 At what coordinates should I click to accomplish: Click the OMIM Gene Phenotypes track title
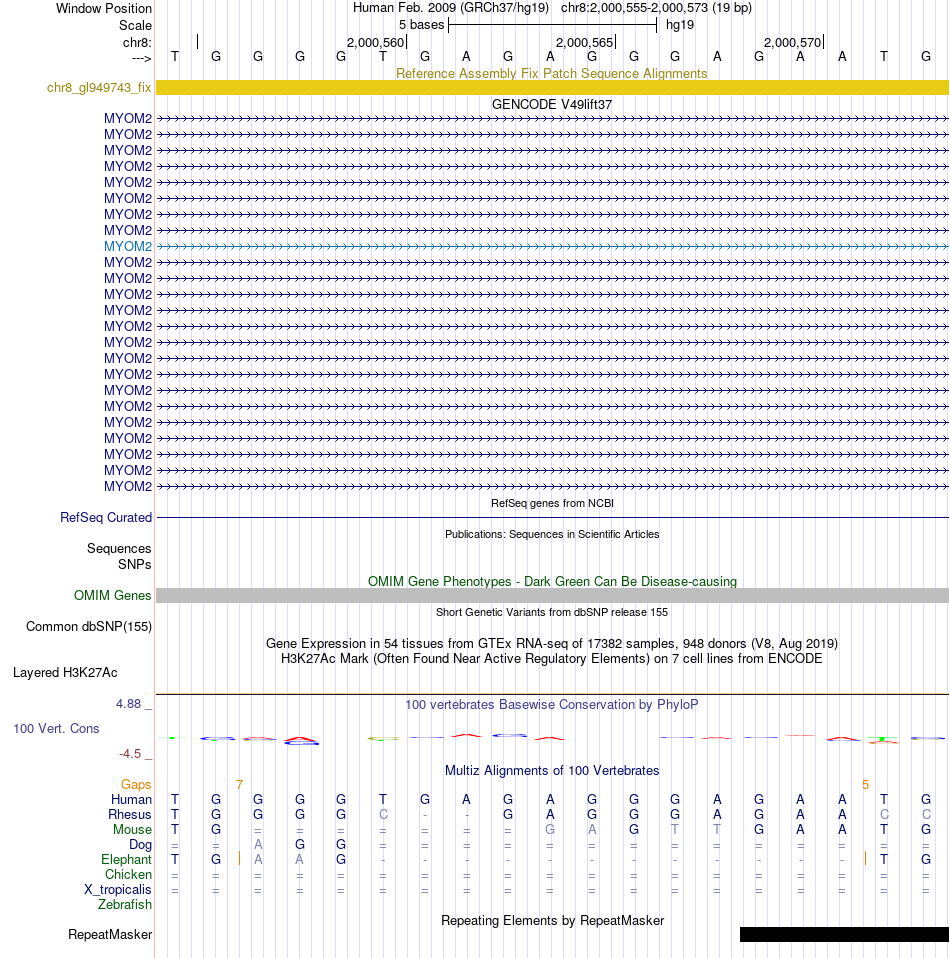(x=552, y=582)
